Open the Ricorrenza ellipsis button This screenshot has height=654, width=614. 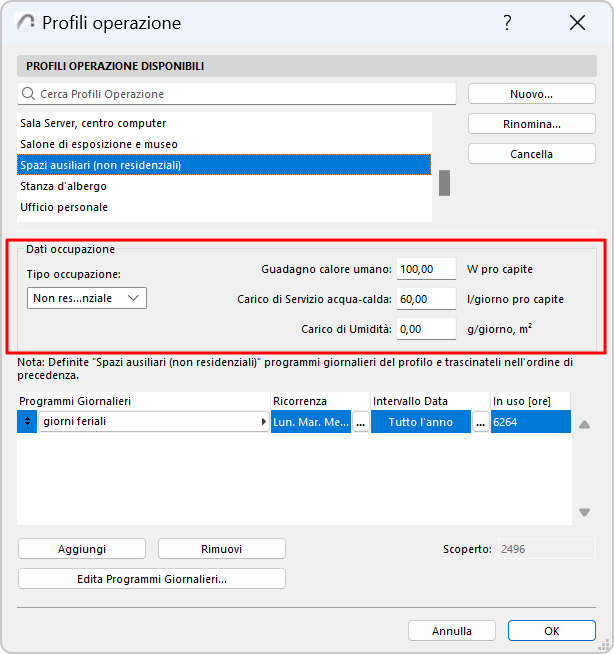coord(361,422)
